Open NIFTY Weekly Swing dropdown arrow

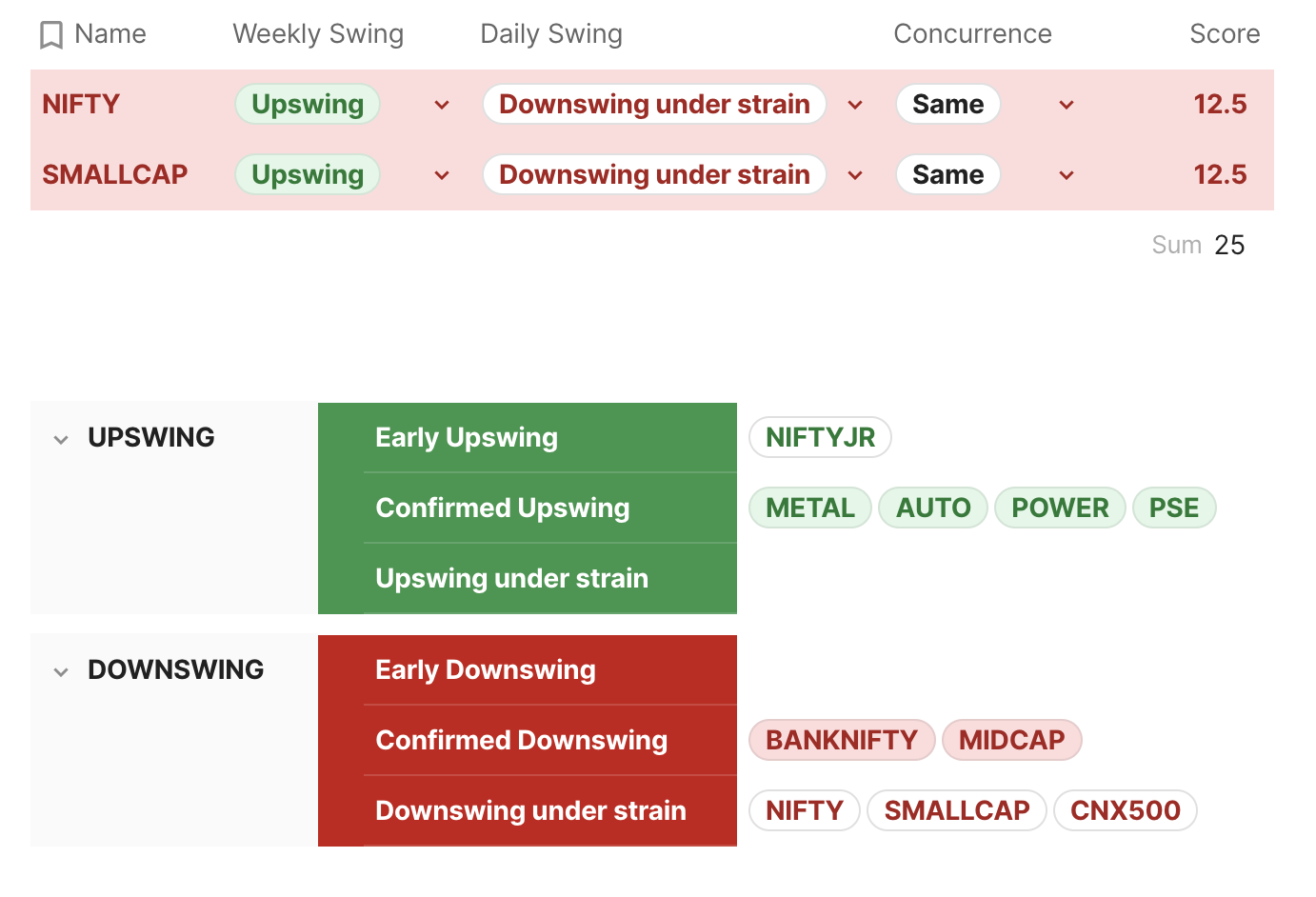pyautogui.click(x=442, y=105)
